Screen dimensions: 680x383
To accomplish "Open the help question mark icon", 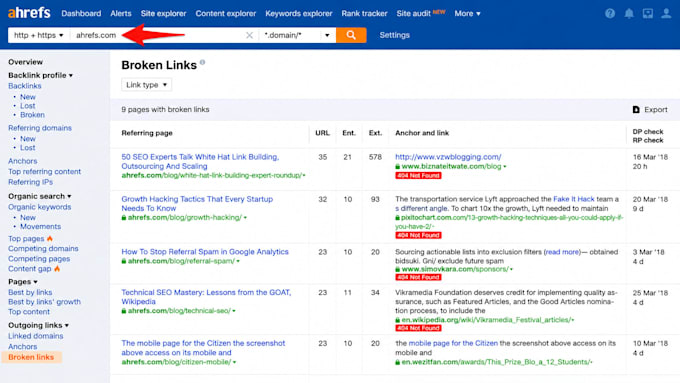I will coord(610,13).
